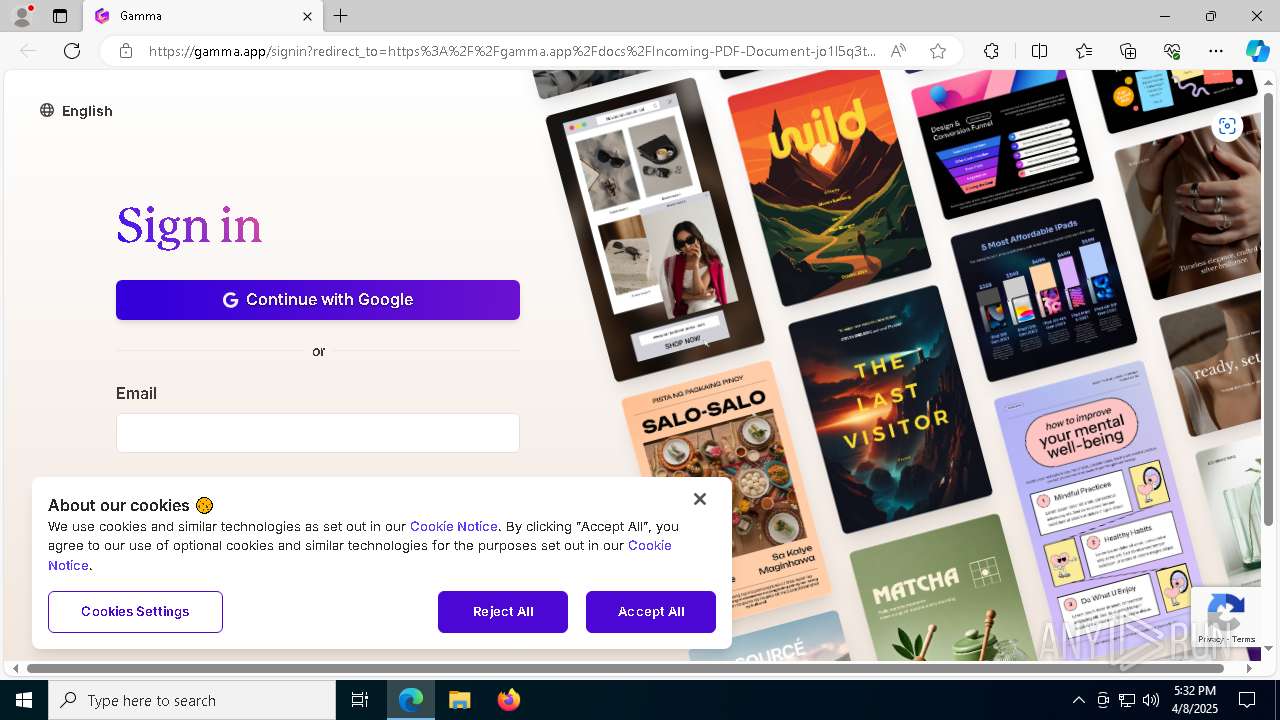Open Copilot sidebar icon
Viewport: 1280px width, 720px height.
(x=1257, y=51)
